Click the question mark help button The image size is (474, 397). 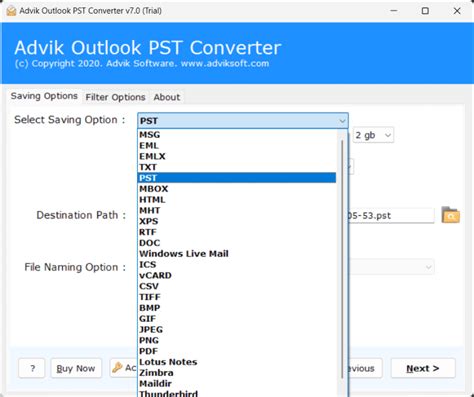[x=32, y=368]
